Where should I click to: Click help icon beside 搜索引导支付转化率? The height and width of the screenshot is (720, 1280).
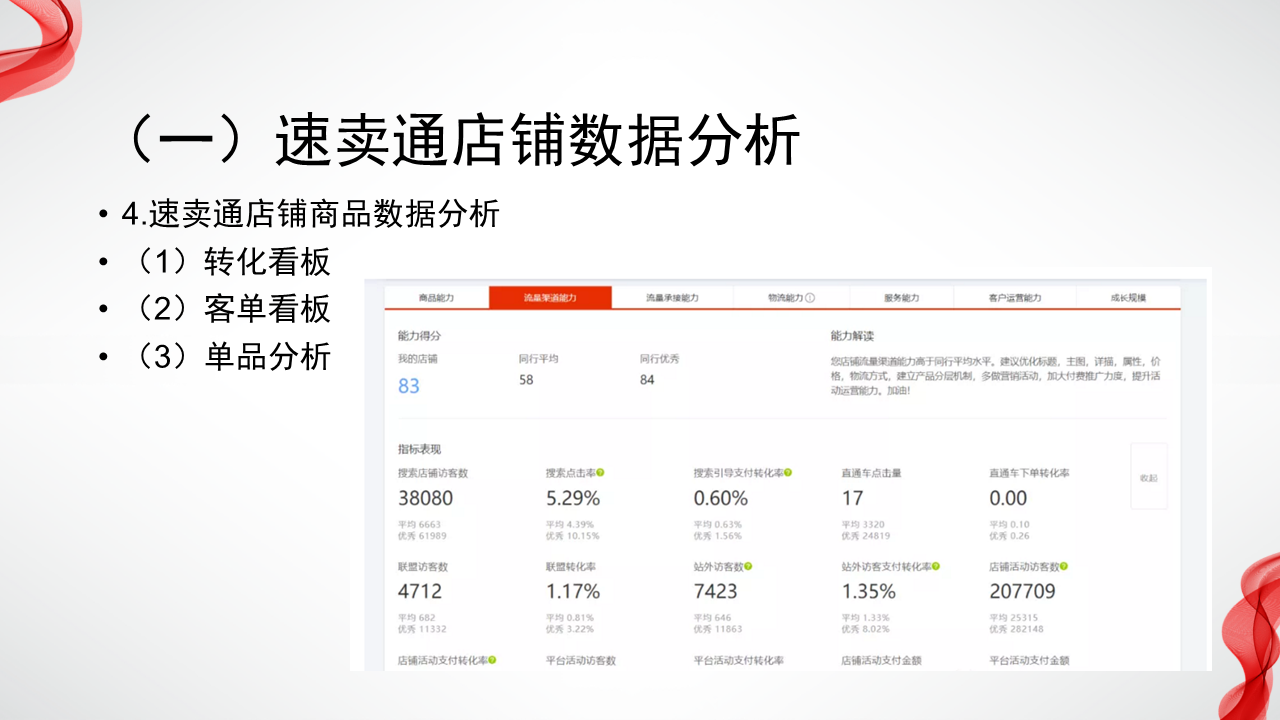pyautogui.click(x=788, y=472)
